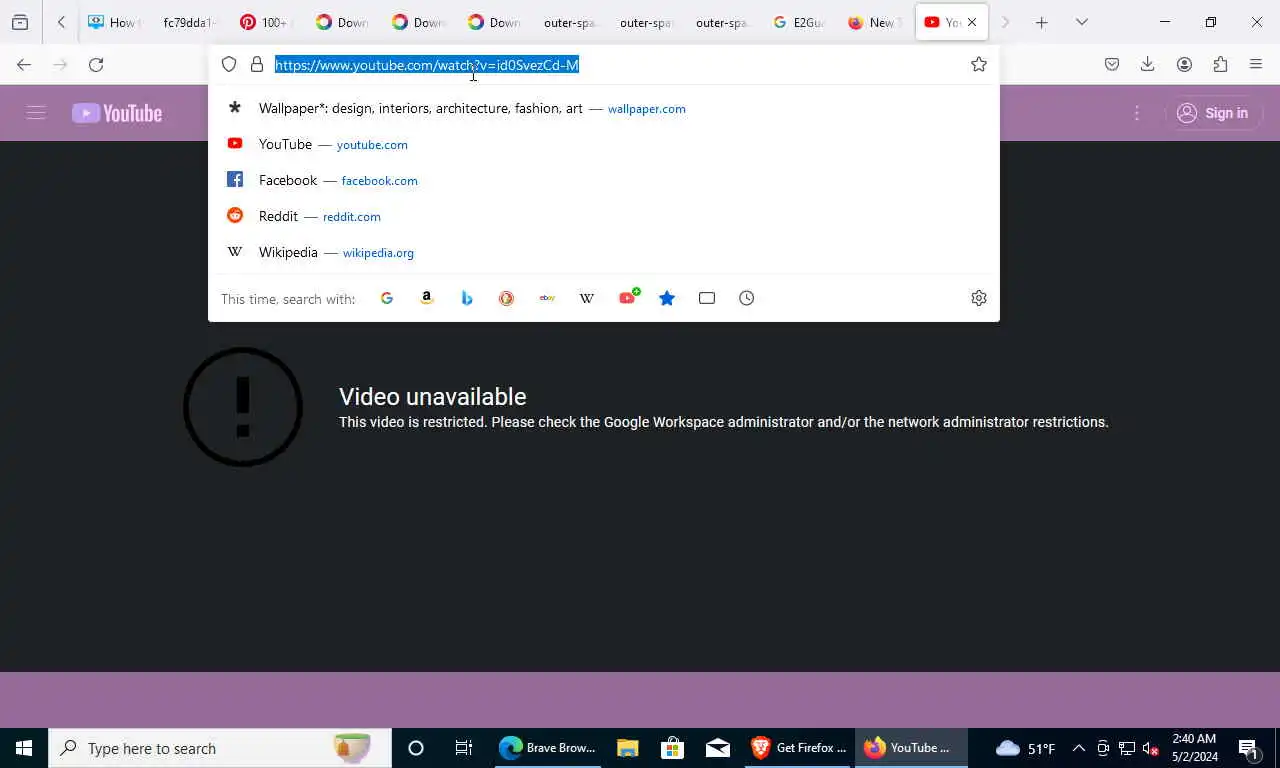The width and height of the screenshot is (1280, 768).
Task: Open search settings gear icon
Action: [x=979, y=298]
